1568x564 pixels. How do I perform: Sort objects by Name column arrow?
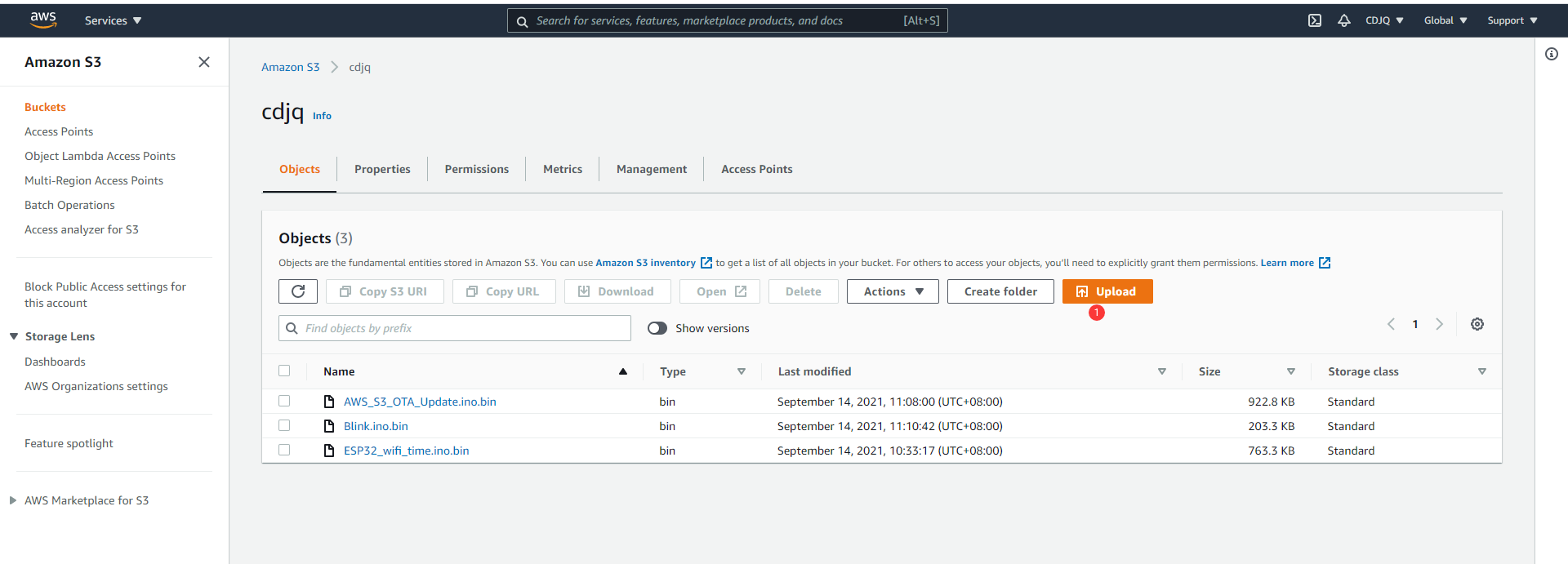pyautogui.click(x=623, y=371)
